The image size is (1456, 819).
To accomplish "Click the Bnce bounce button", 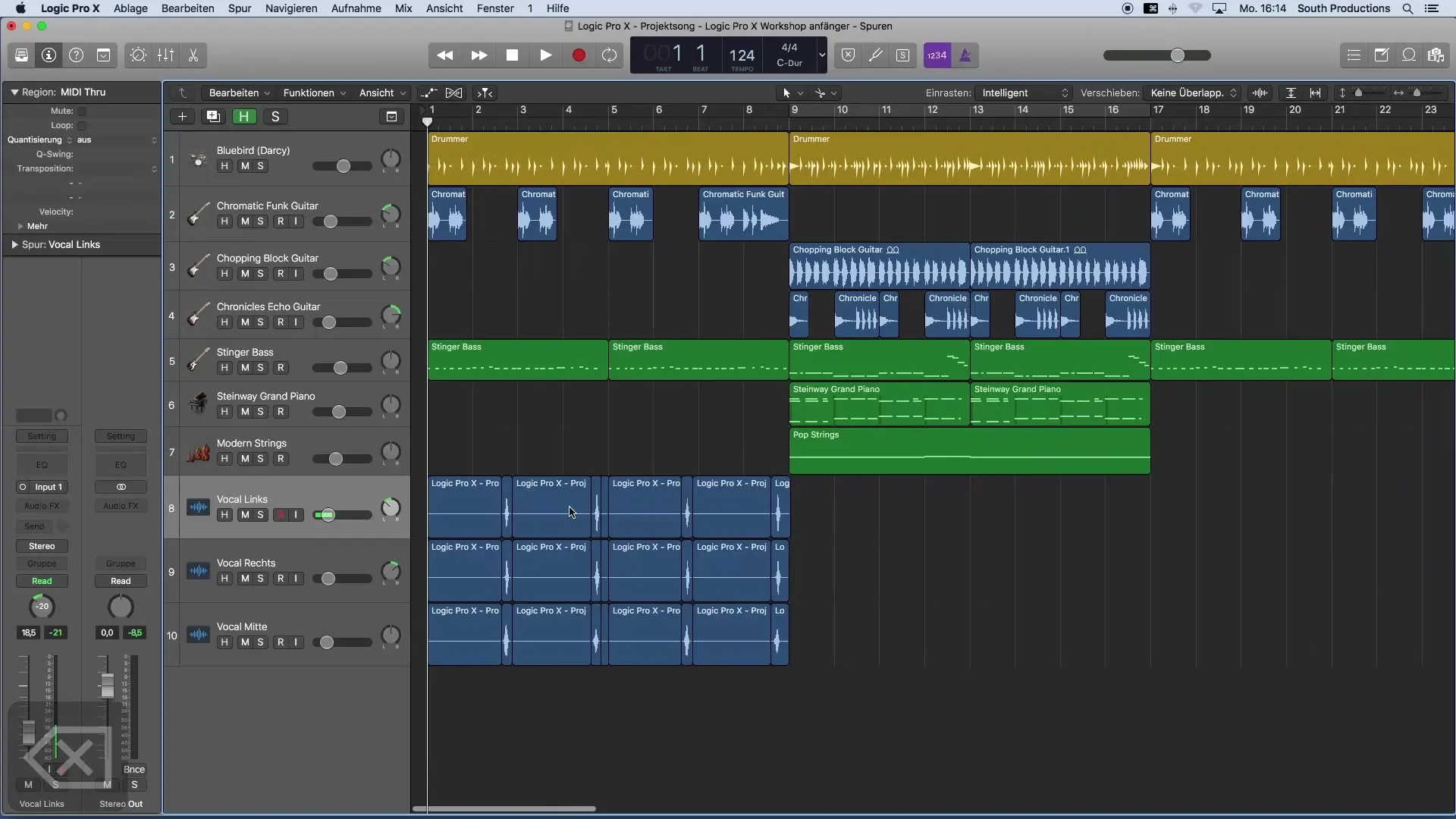I will click(x=134, y=769).
